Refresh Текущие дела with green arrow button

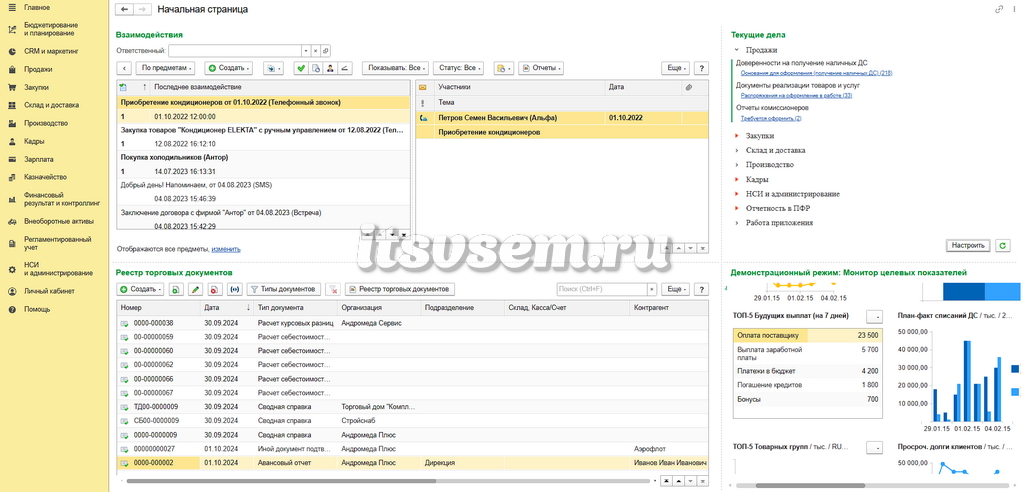coord(1002,246)
